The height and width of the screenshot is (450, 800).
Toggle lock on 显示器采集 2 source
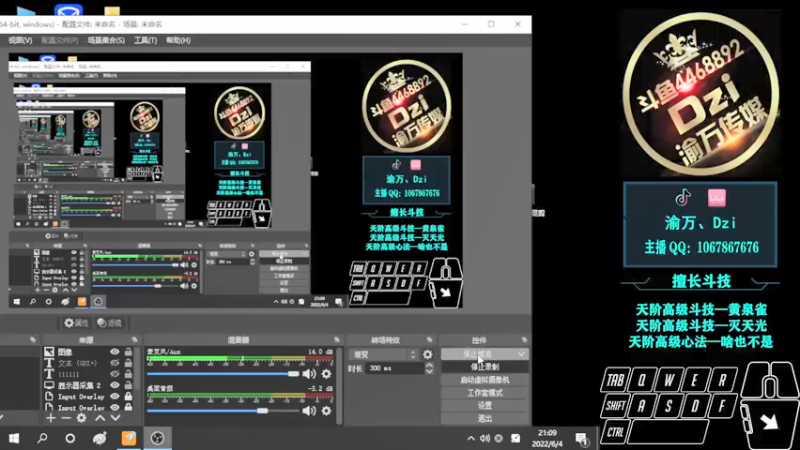click(x=128, y=385)
